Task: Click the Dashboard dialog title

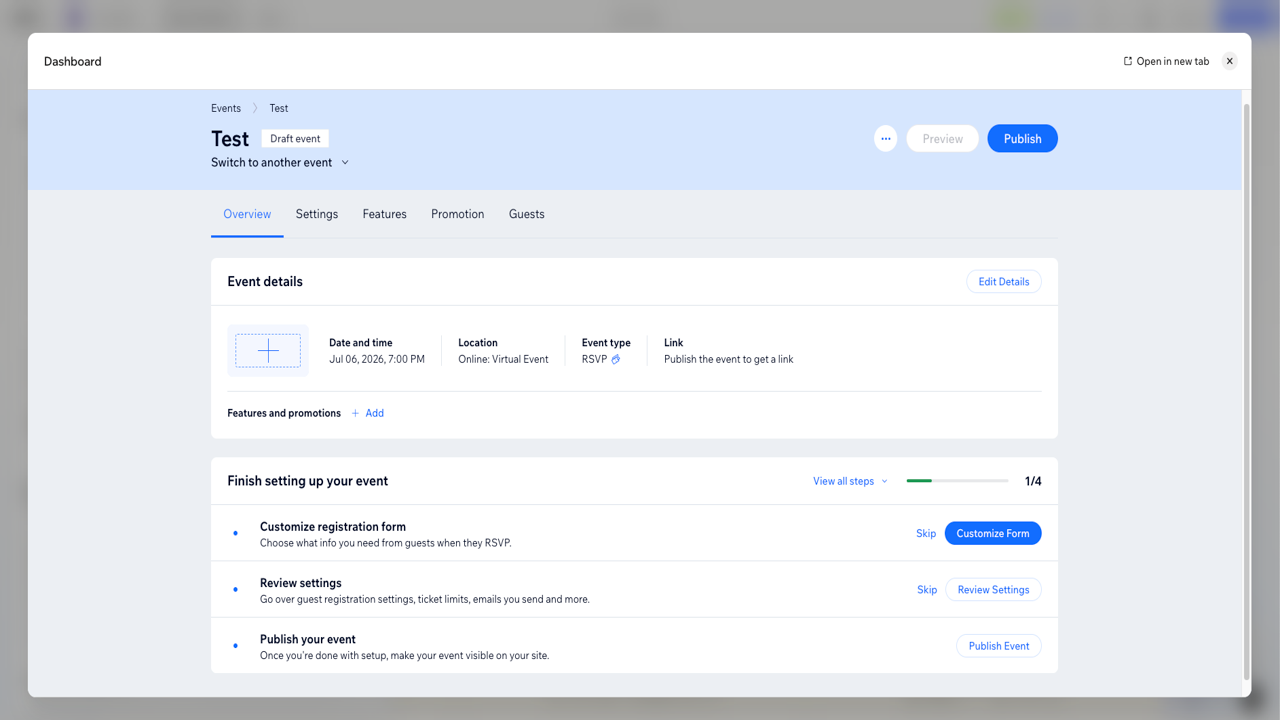Action: 73,61
